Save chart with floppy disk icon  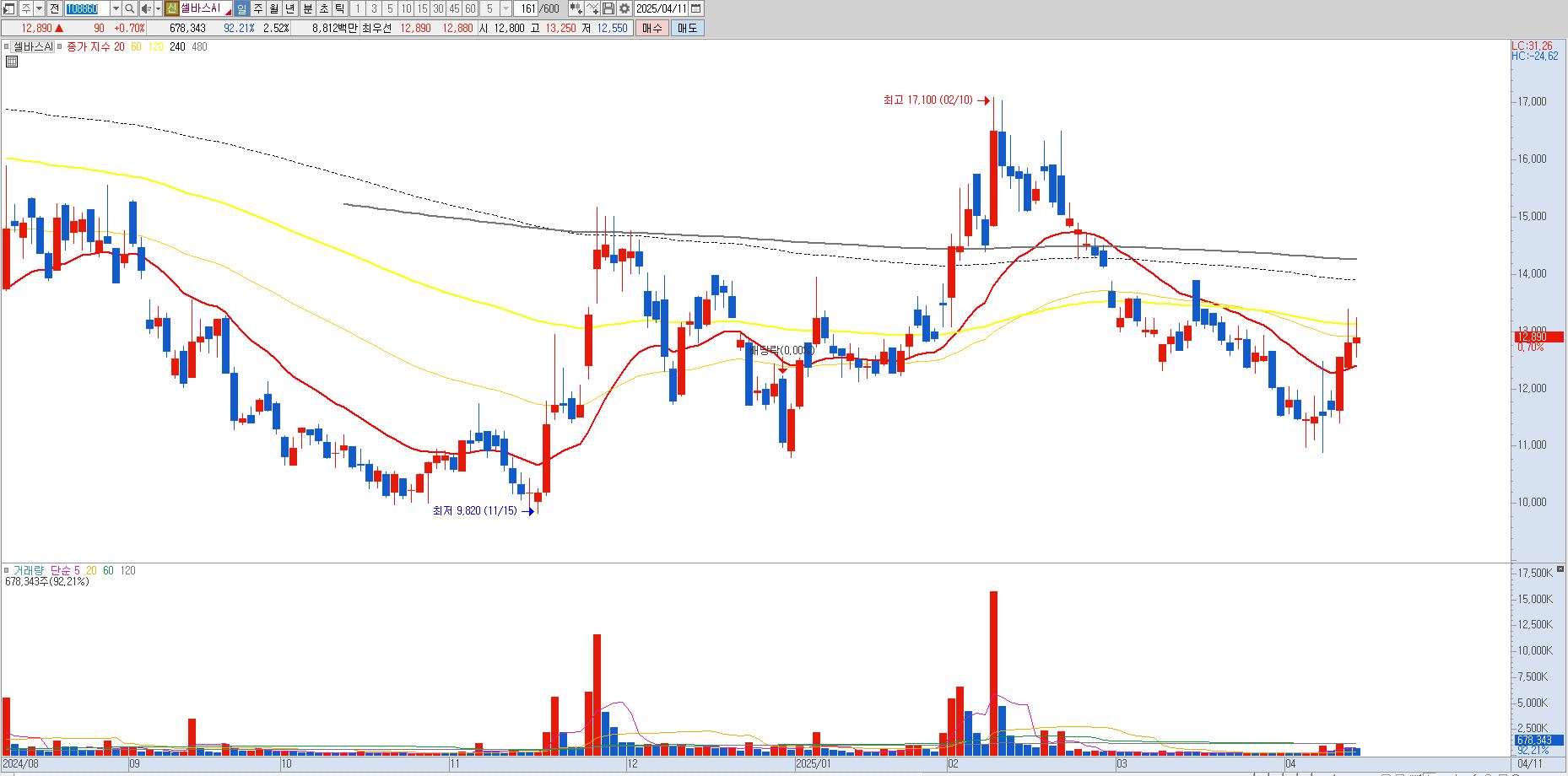pyautogui.click(x=608, y=8)
